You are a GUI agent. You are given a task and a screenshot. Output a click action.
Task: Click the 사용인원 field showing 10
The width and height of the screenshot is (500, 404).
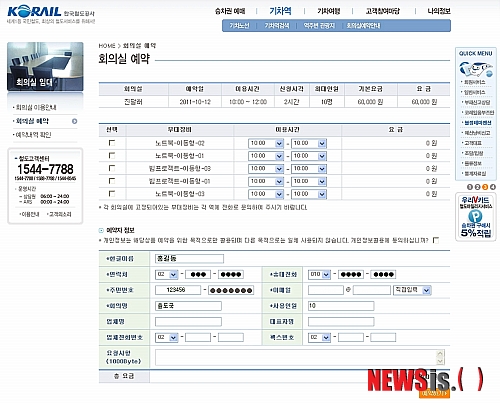(341, 306)
